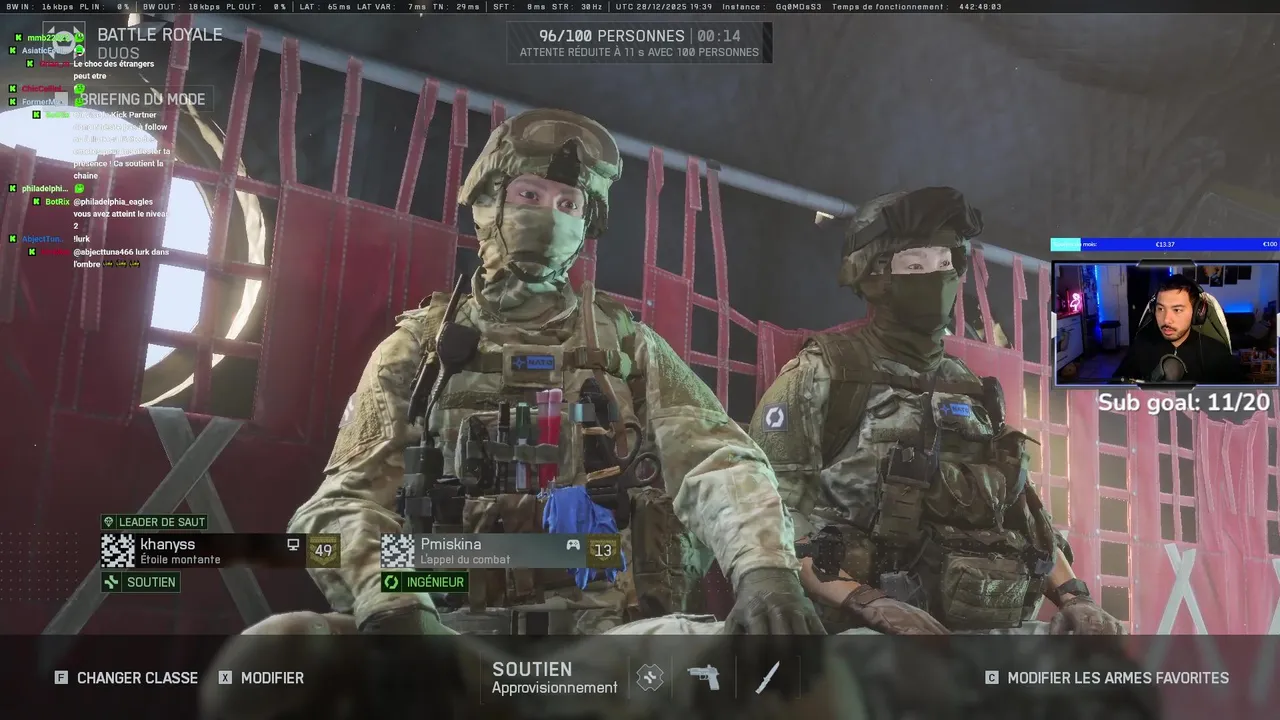Screen dimensions: 1280x720
Task: Click the DUOS subtitle under Battle Royale
Action: pyautogui.click(x=118, y=54)
